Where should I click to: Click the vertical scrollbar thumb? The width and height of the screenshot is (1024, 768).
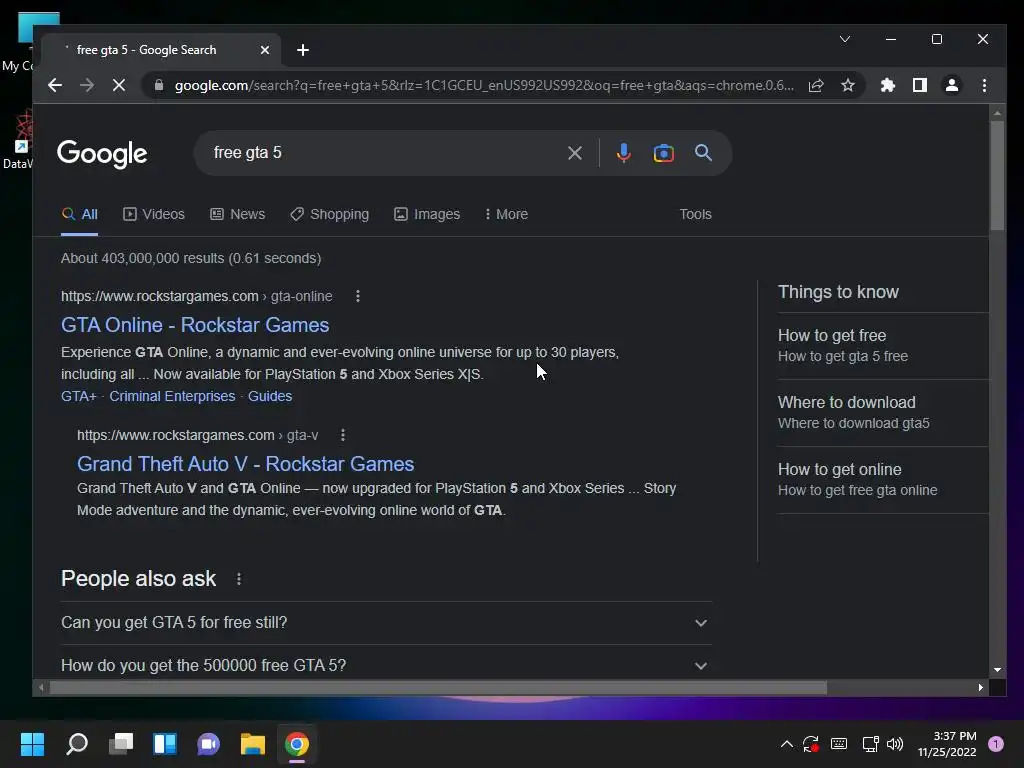997,175
